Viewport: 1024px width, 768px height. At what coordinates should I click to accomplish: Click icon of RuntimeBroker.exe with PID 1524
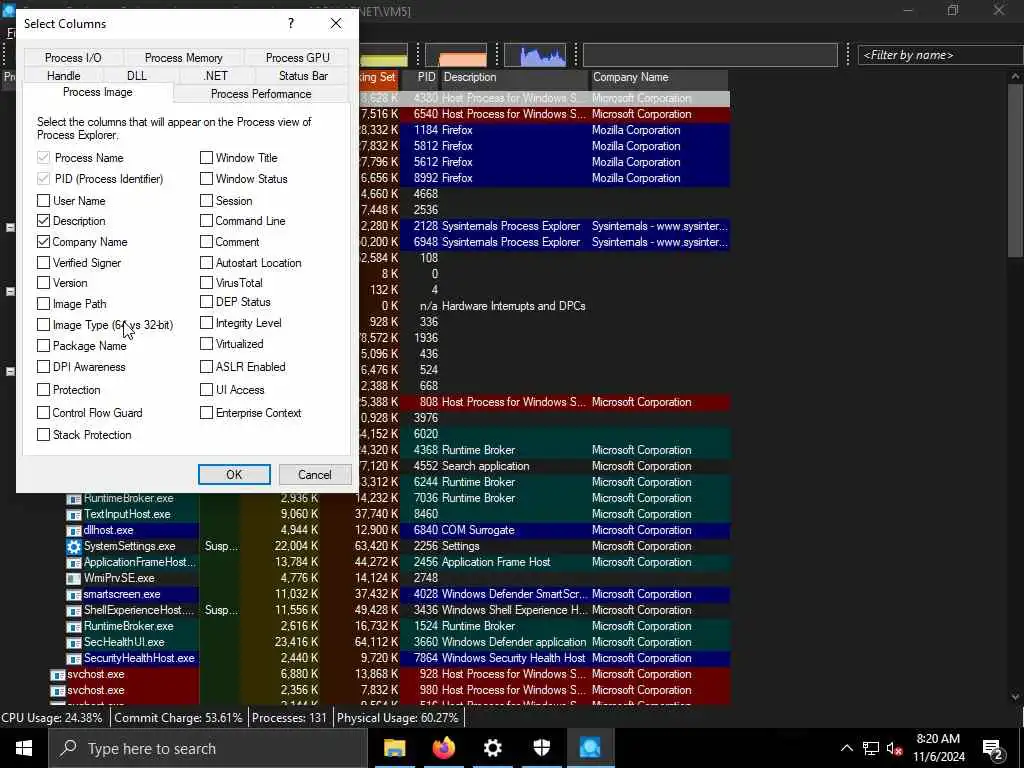click(x=74, y=626)
